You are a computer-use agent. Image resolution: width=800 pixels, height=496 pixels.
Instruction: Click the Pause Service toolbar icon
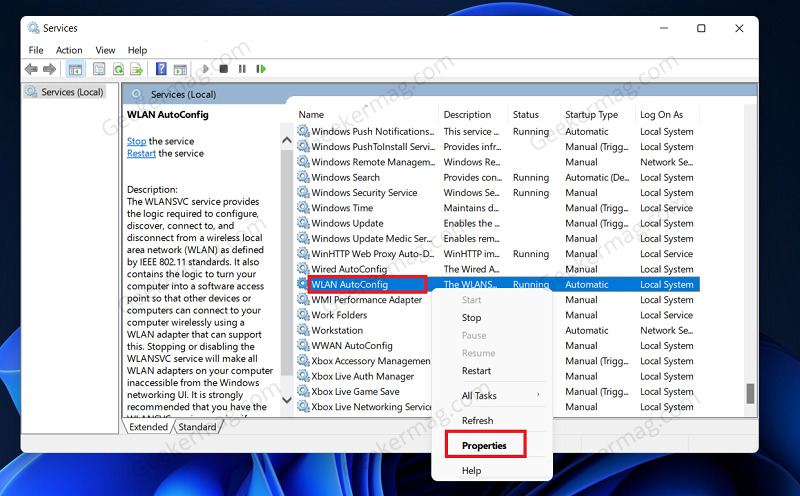pyautogui.click(x=242, y=69)
